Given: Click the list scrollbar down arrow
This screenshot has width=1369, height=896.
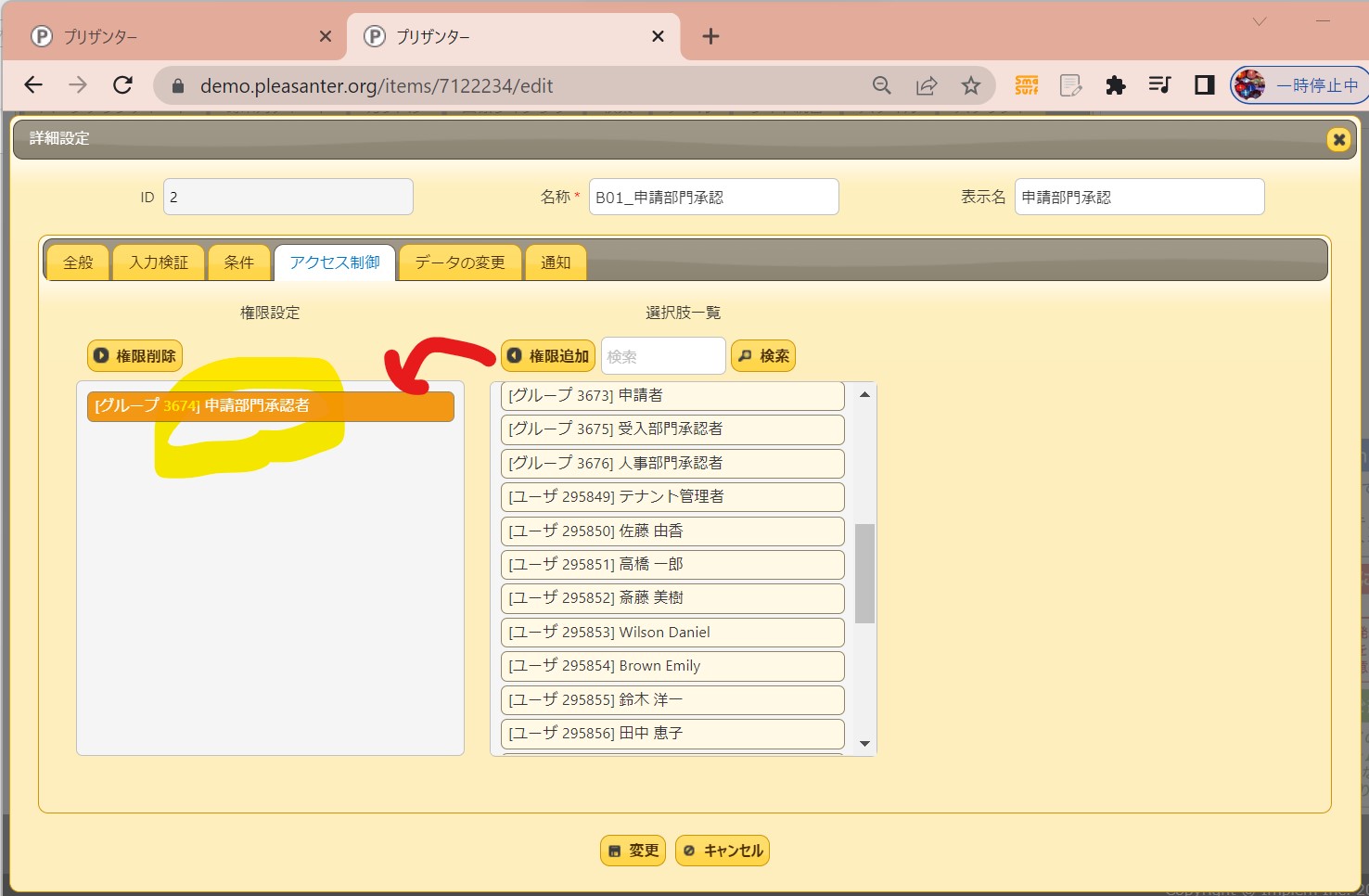Looking at the screenshot, I should [x=864, y=744].
